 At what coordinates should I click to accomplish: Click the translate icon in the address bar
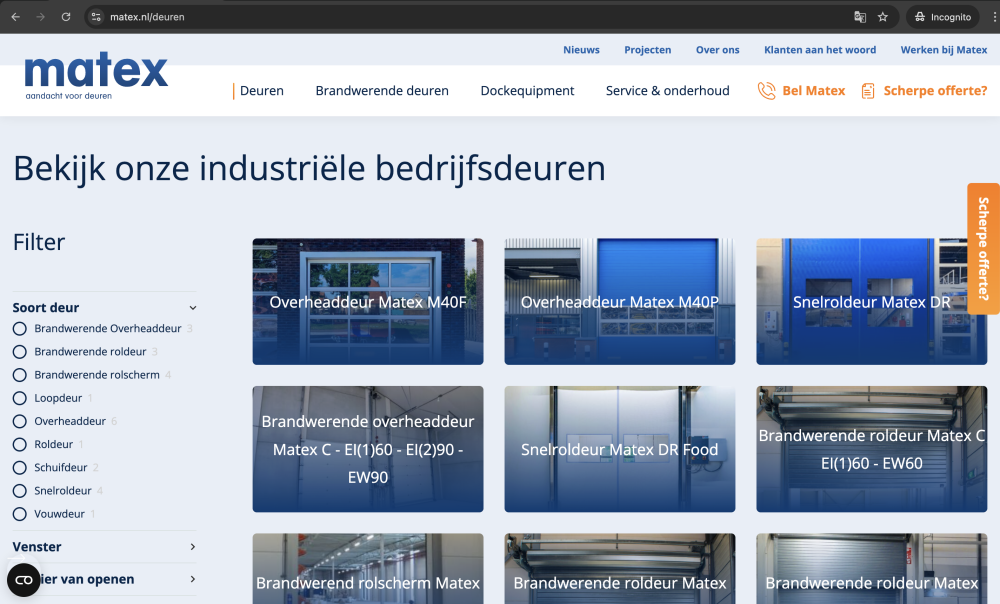[859, 17]
